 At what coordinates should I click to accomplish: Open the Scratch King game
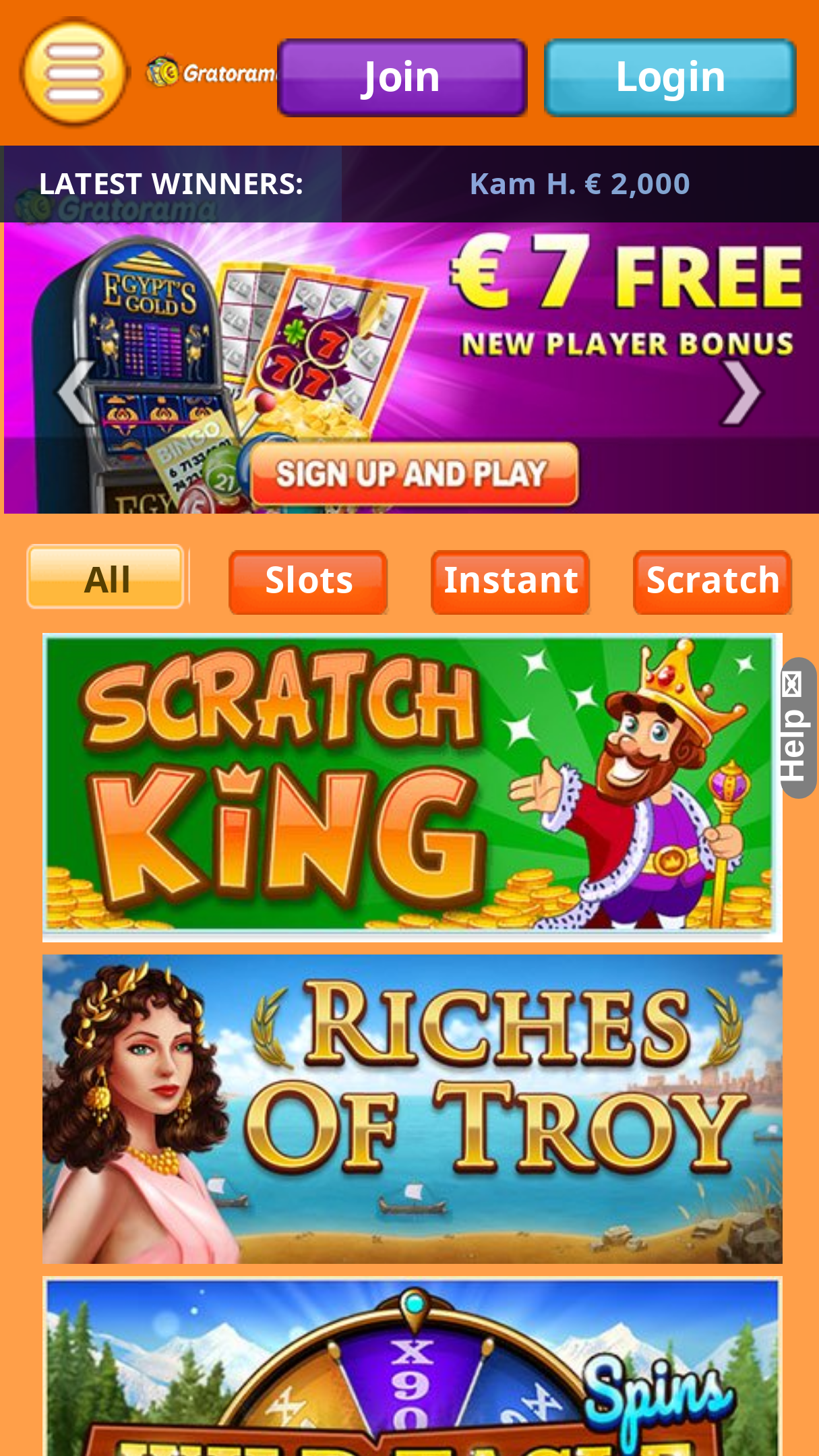[x=412, y=787]
